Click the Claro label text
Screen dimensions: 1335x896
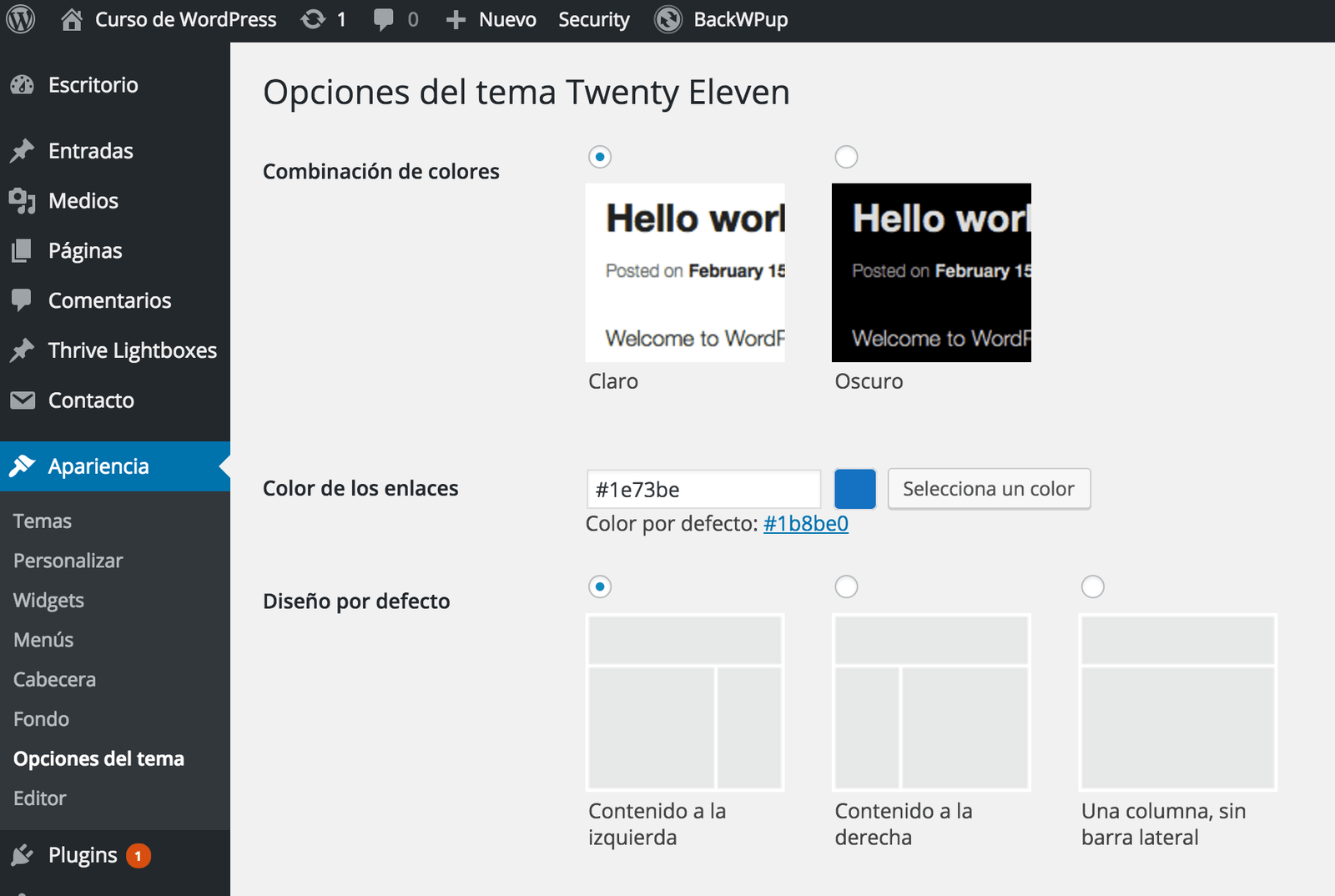pos(613,381)
